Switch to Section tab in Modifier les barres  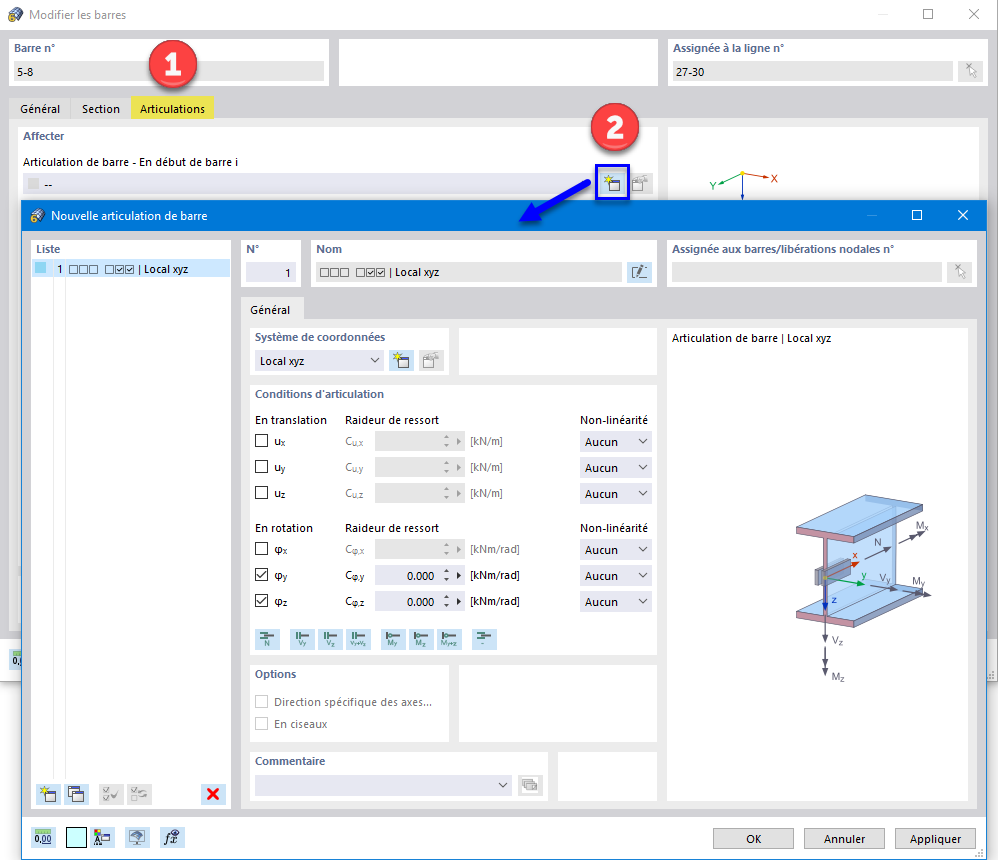101,108
